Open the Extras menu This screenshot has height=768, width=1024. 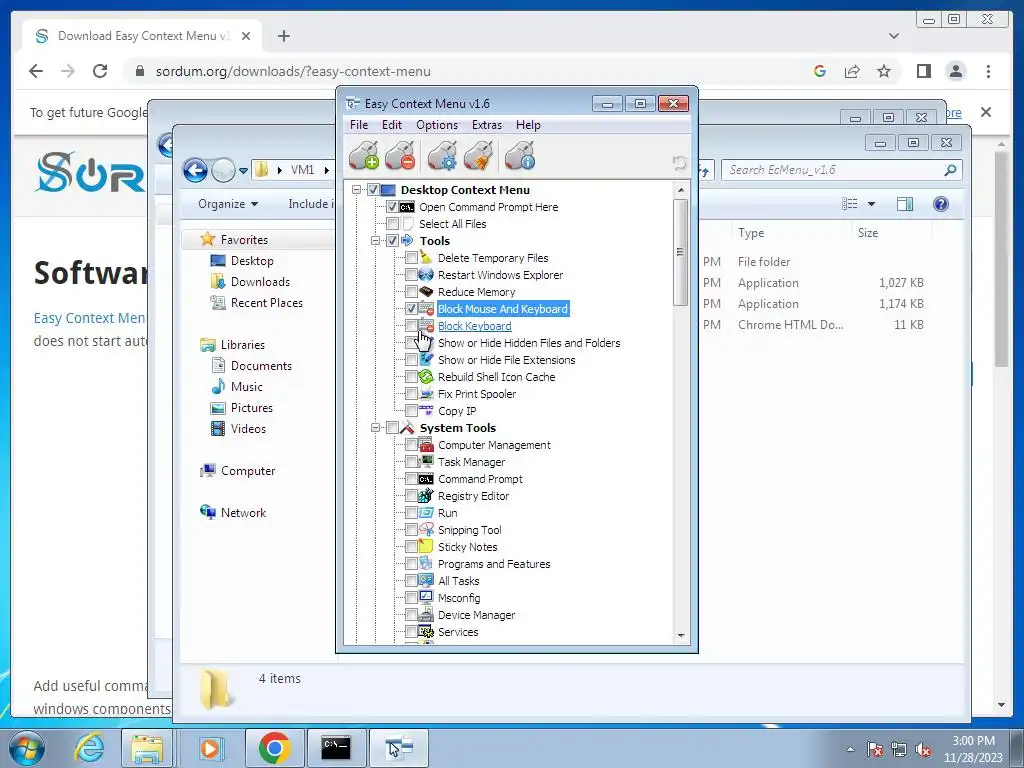click(x=487, y=125)
